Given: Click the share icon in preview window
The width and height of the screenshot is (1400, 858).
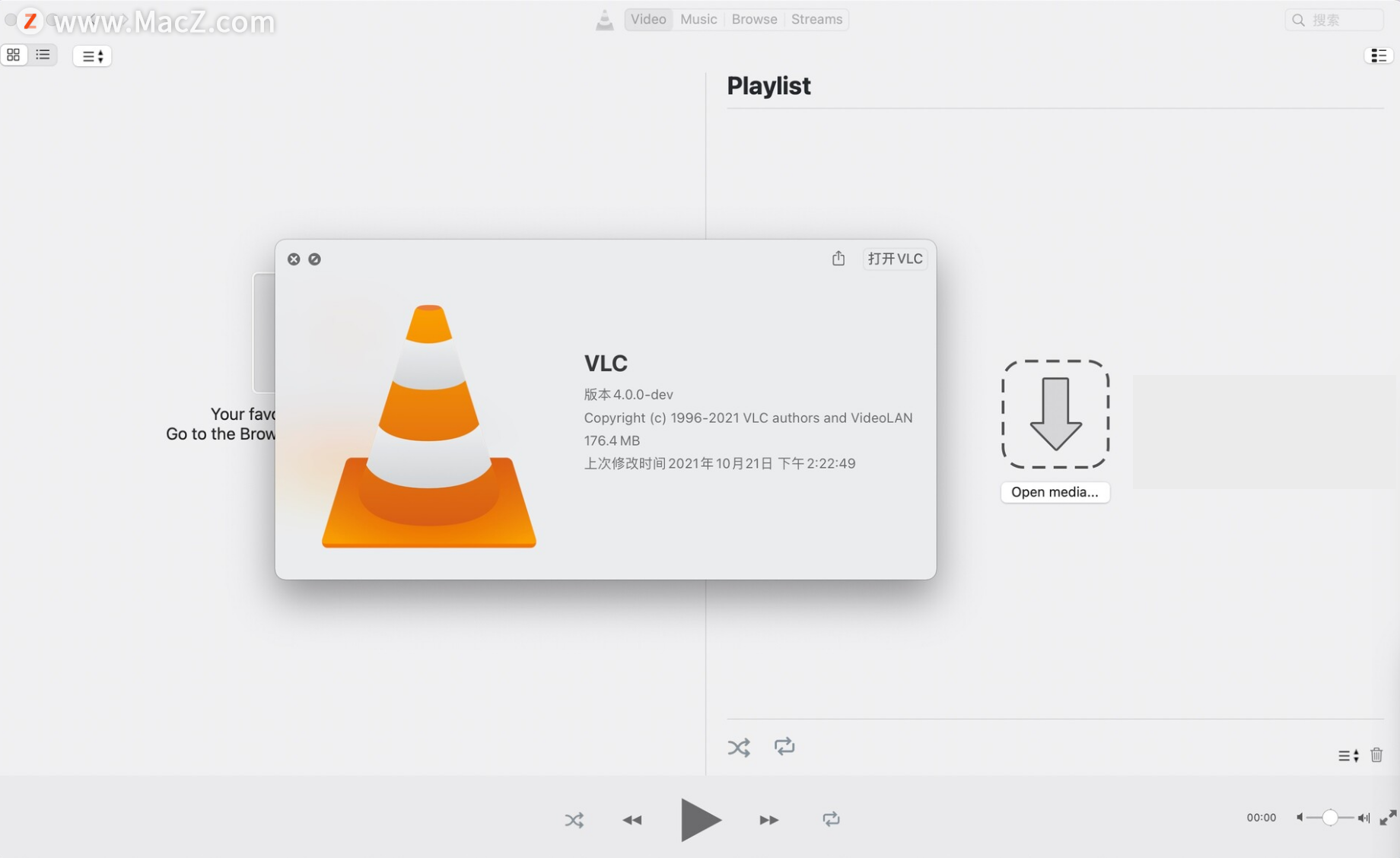Looking at the screenshot, I should point(838,259).
